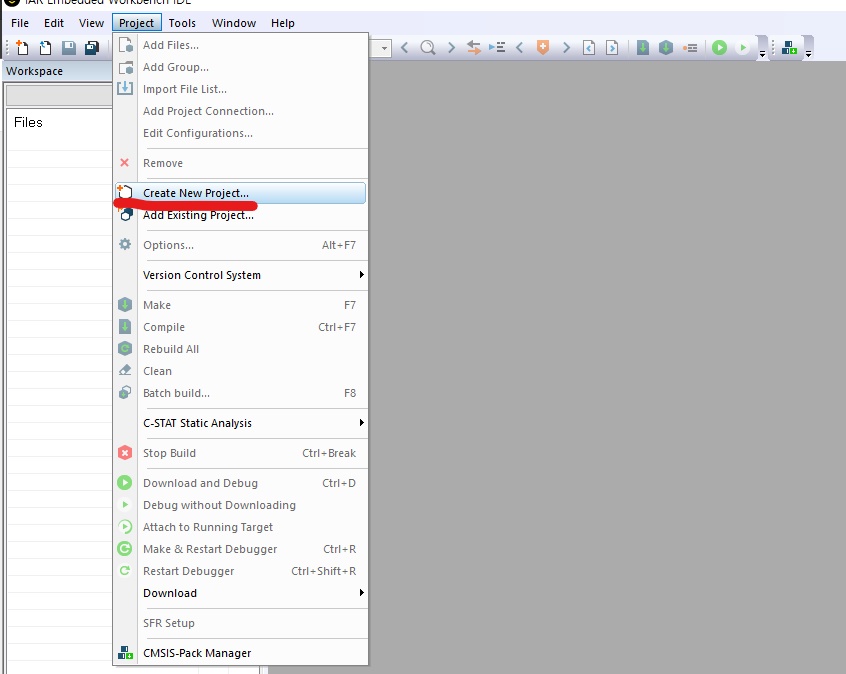Click the Previous Bookmark arrow icon
The width and height of the screenshot is (846, 674).
pos(520,47)
